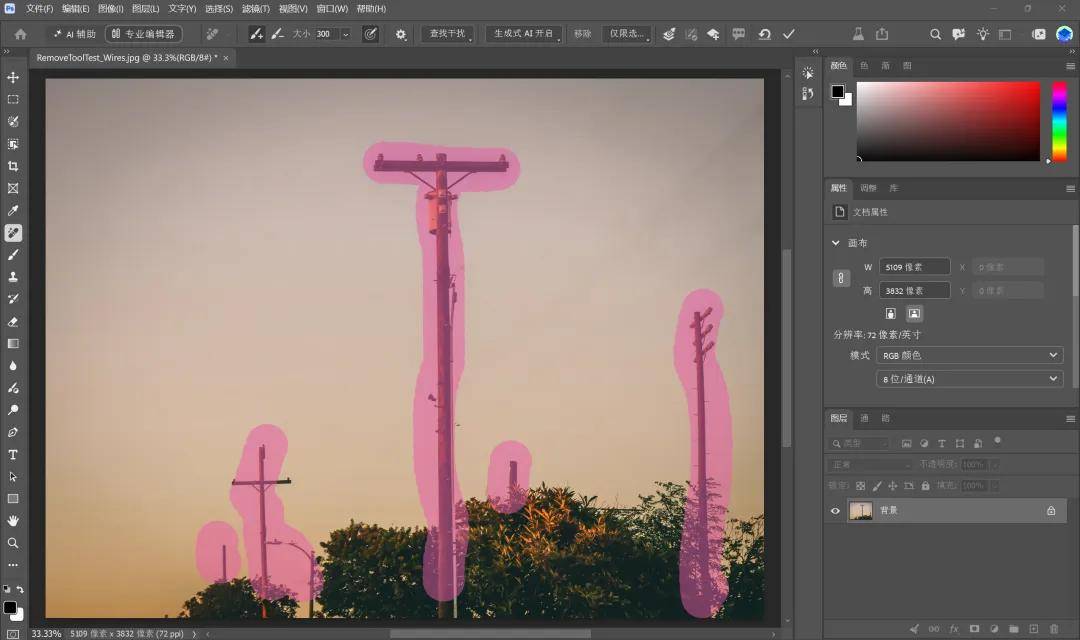Click the 查找干扰 button
Screen dimensions: 1080x640
coord(447,34)
